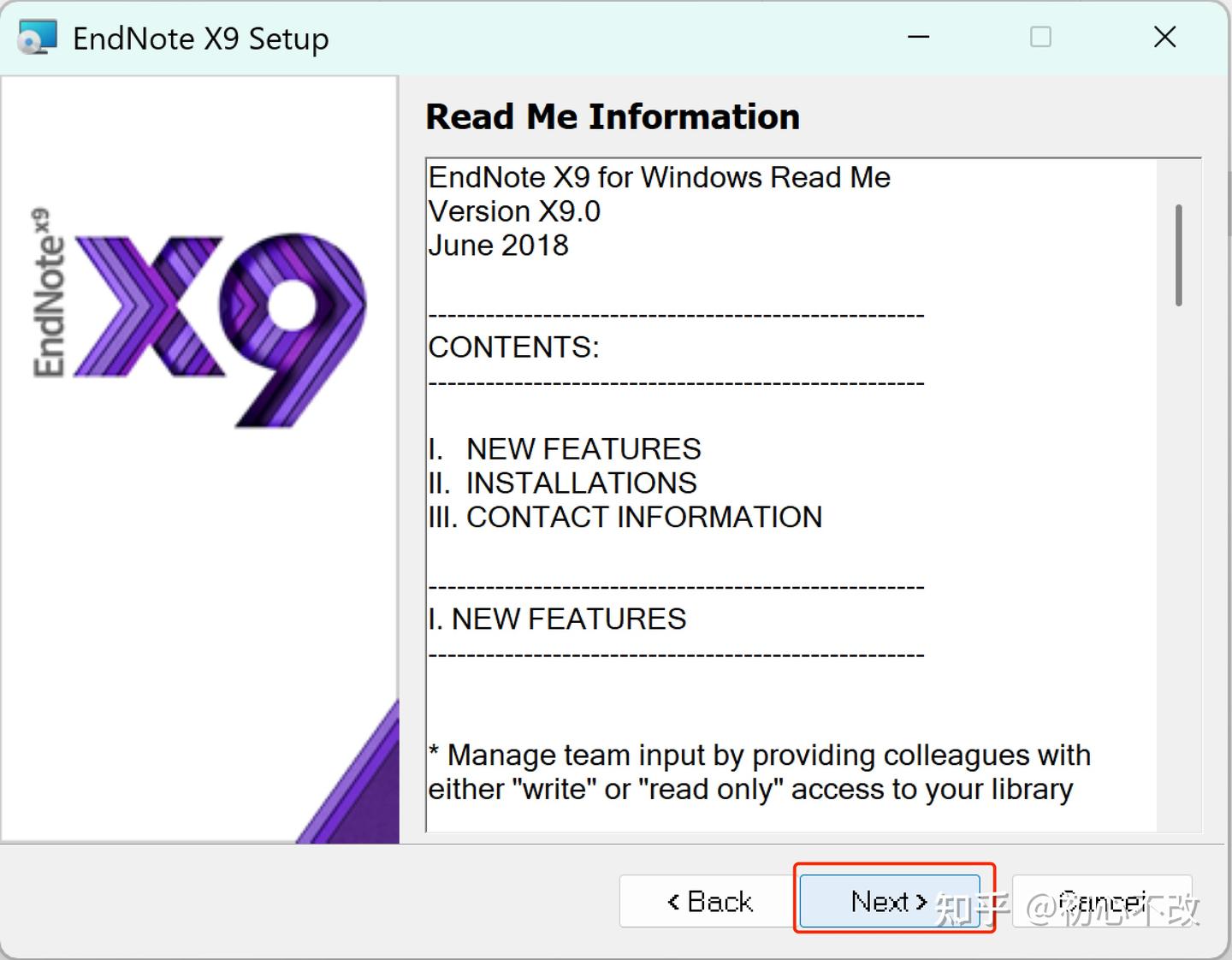This screenshot has height=960, width=1232.
Task: Click the Version X9.0 text line
Action: [514, 211]
